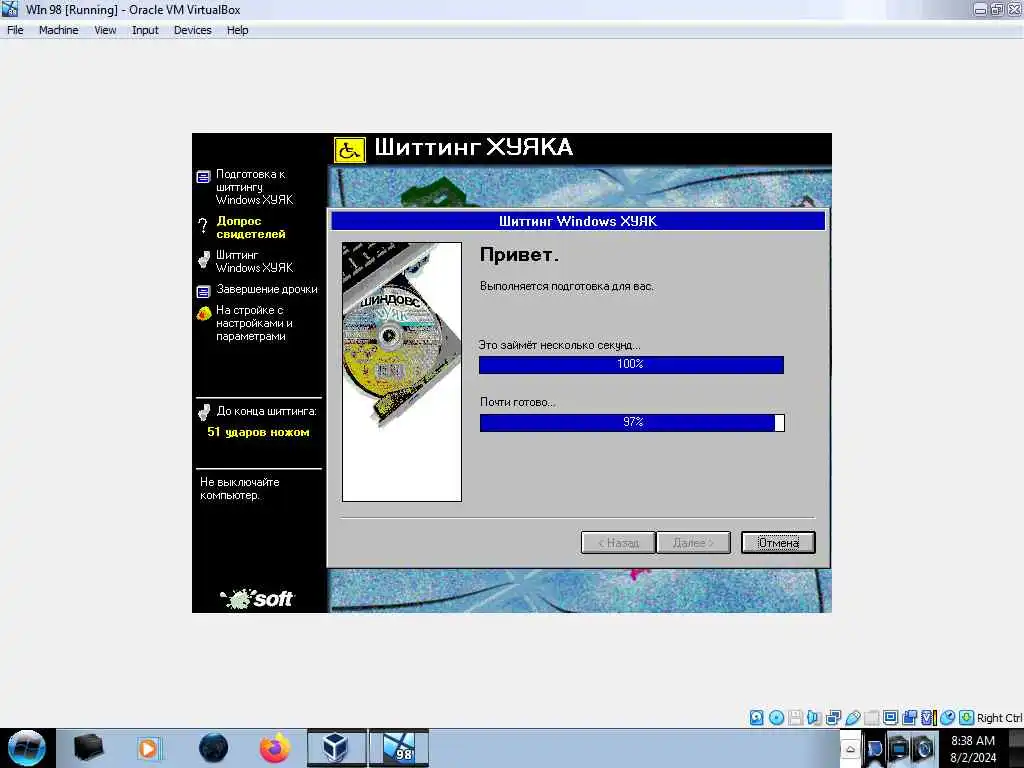This screenshot has width=1024, height=768.
Task: Click the USB devices status icon
Action: (852, 718)
